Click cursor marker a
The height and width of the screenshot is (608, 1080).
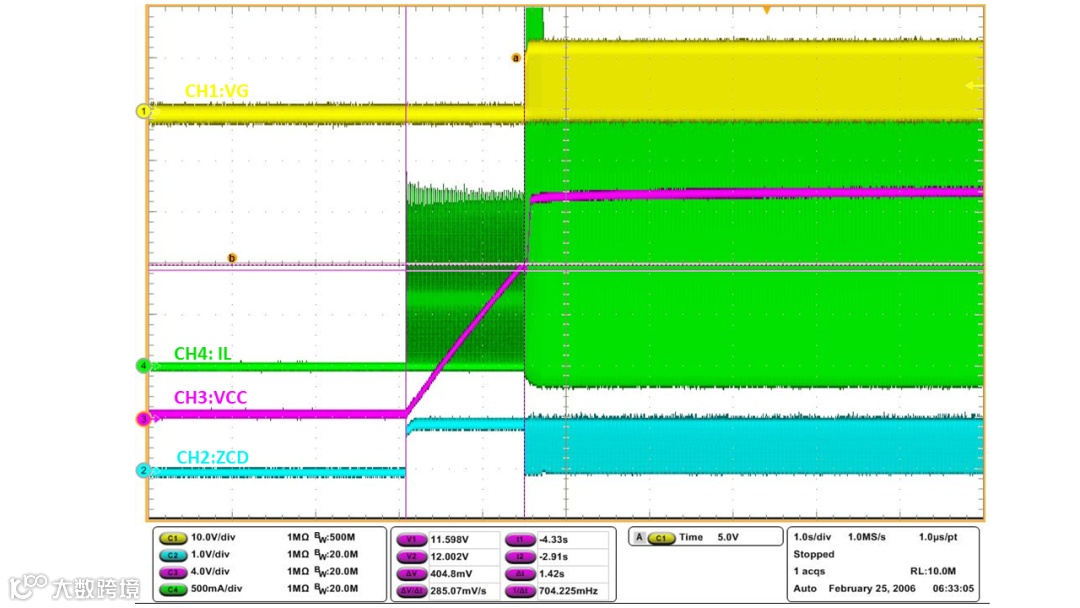click(x=515, y=58)
